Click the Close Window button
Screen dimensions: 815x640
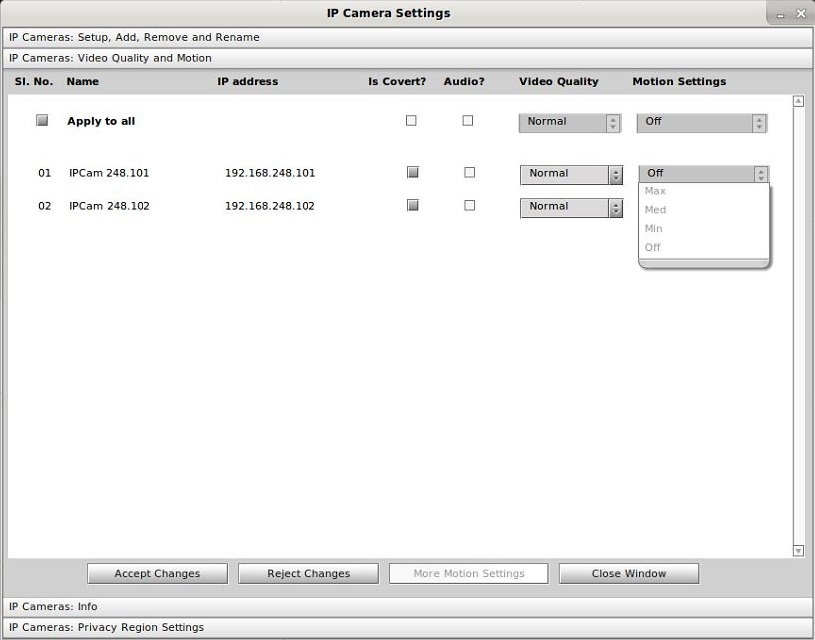tap(629, 574)
